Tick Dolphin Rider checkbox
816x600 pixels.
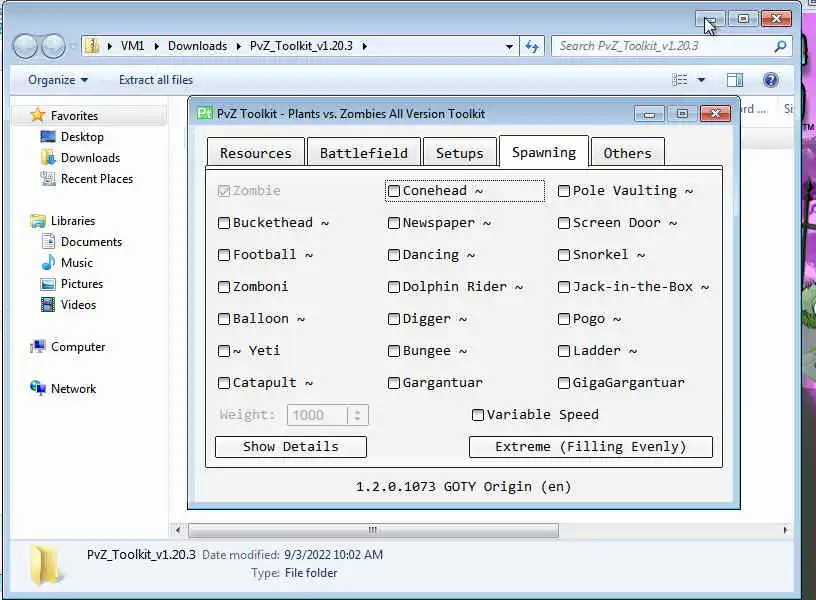(394, 287)
